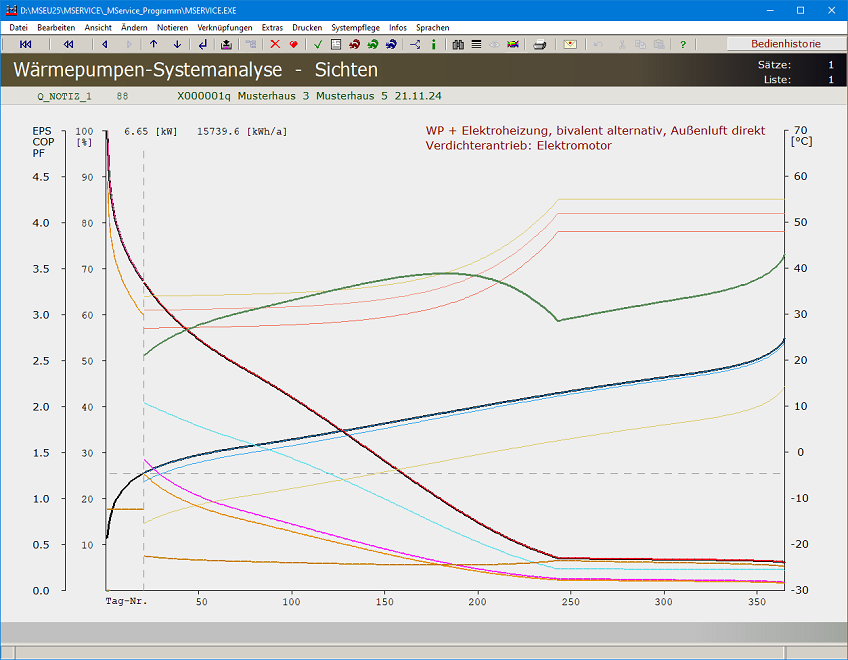Open the Drucken menu
Image resolution: width=848 pixels, height=660 pixels.
(x=307, y=27)
